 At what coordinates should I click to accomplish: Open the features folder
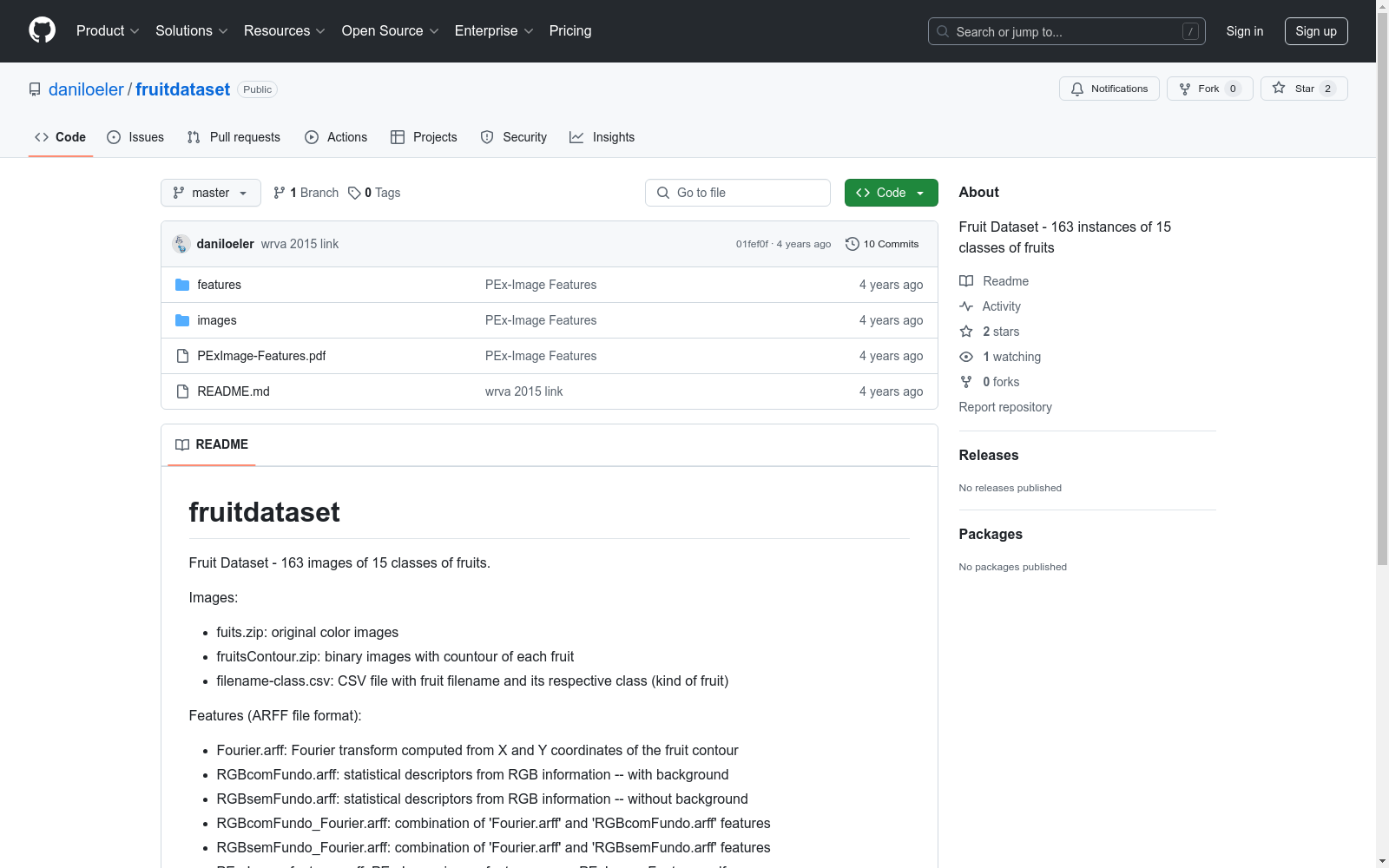tap(219, 285)
